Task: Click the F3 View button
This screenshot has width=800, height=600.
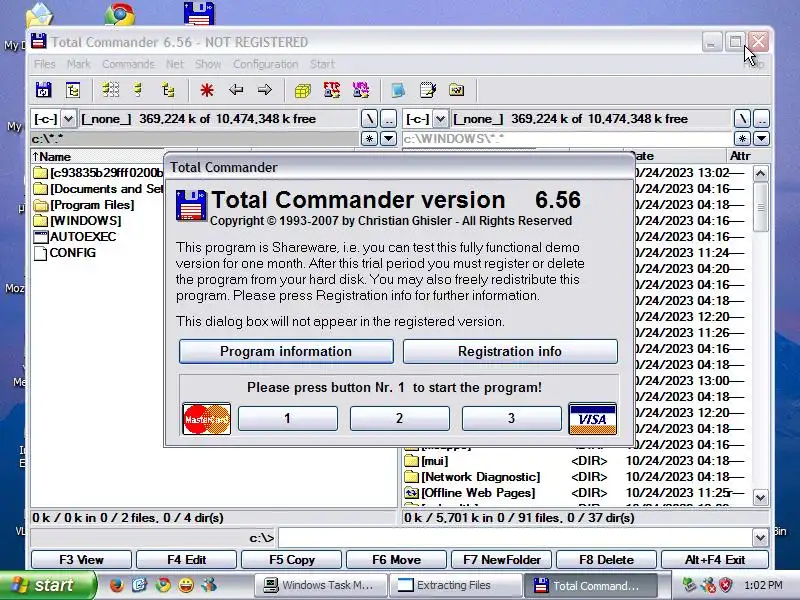Action: click(82, 560)
